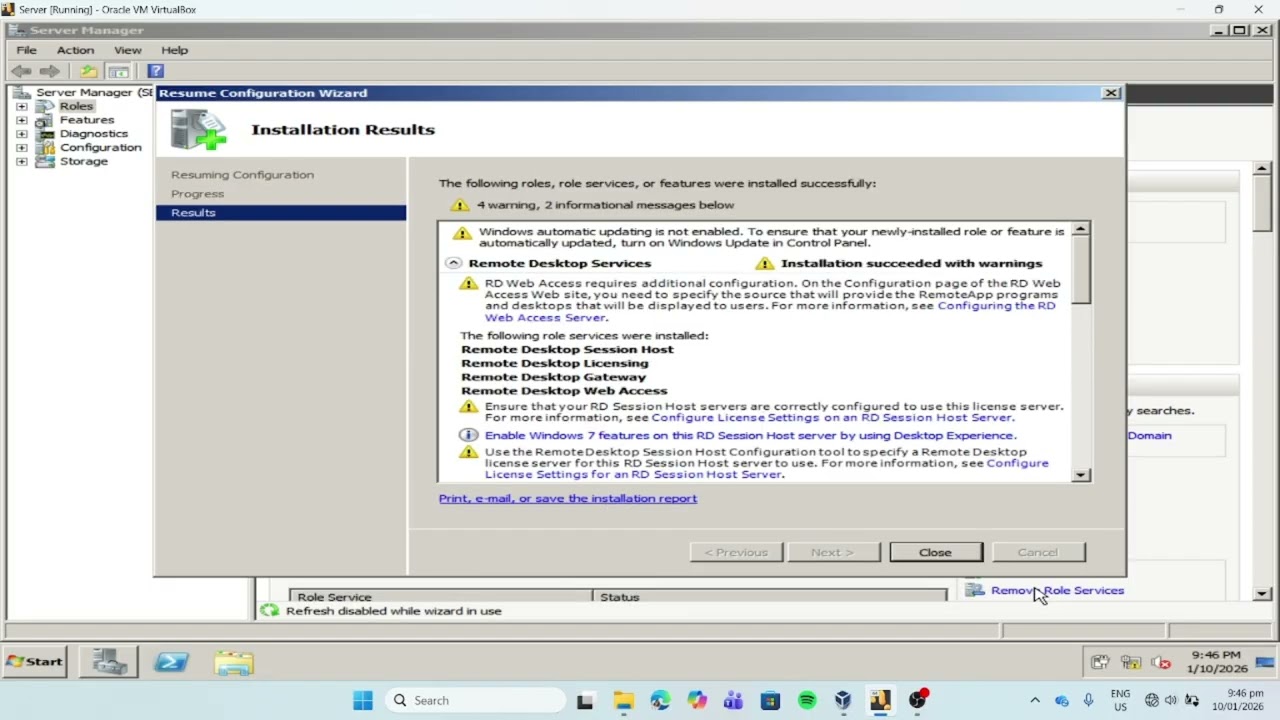Toggle the Show/Hide Console Tree toolbar icon
The height and width of the screenshot is (720, 1280).
(119, 71)
